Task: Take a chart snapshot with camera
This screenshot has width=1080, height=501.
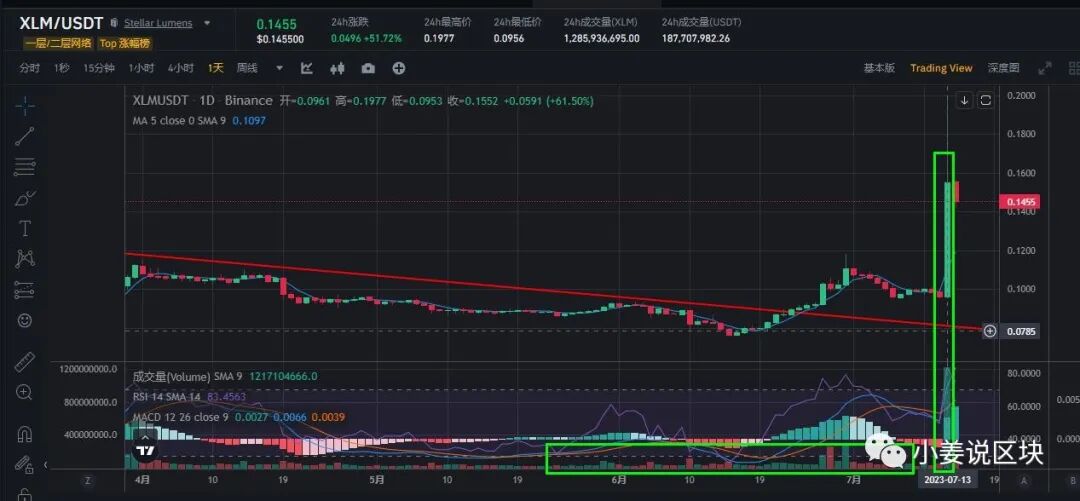Action: (x=368, y=68)
